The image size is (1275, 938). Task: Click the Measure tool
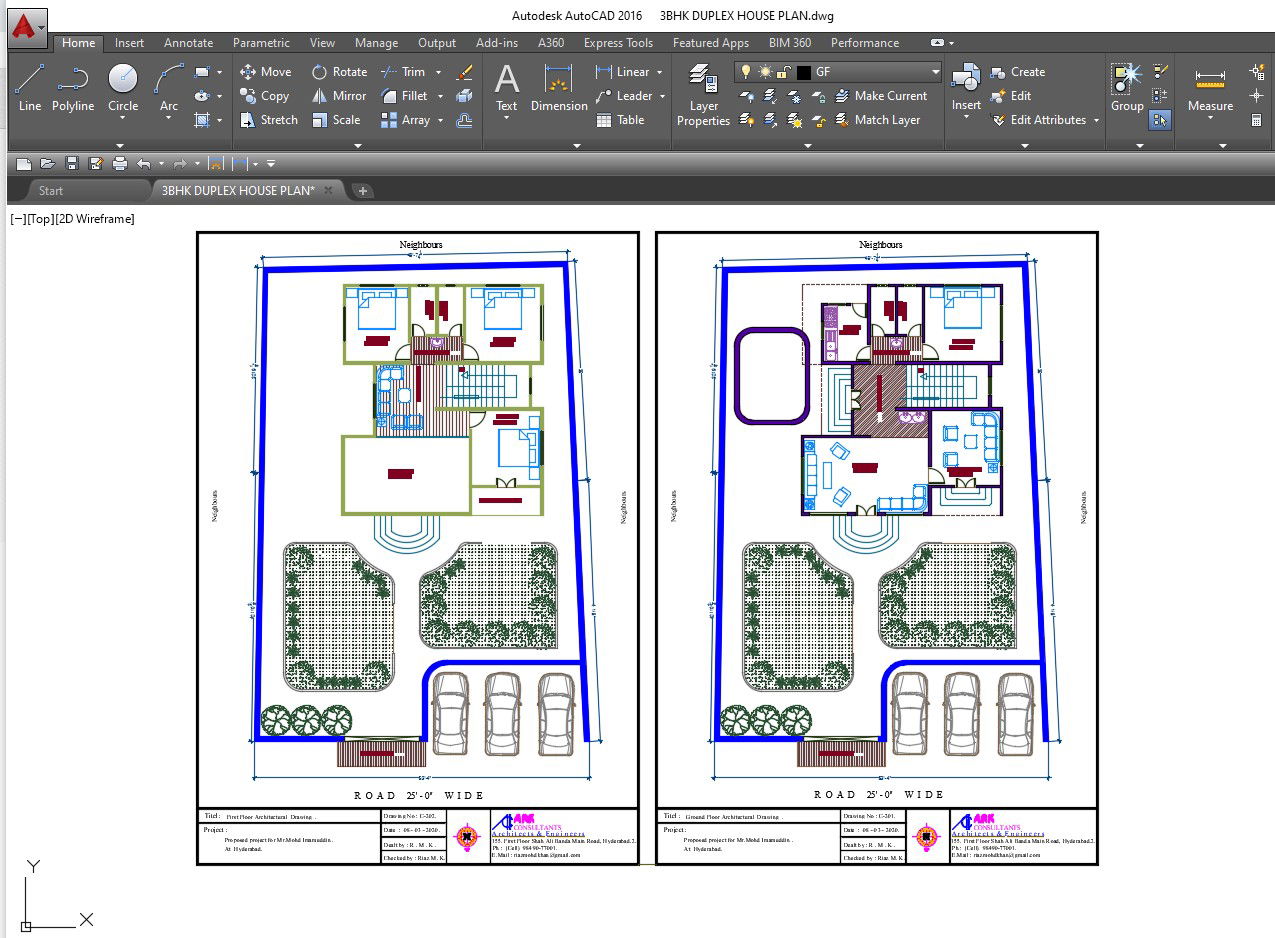[x=1210, y=88]
